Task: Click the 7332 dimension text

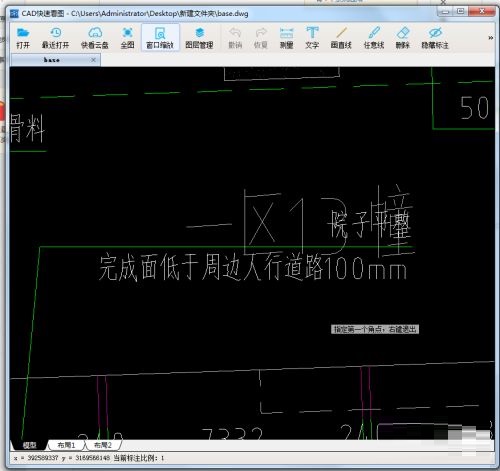Action: point(232,433)
